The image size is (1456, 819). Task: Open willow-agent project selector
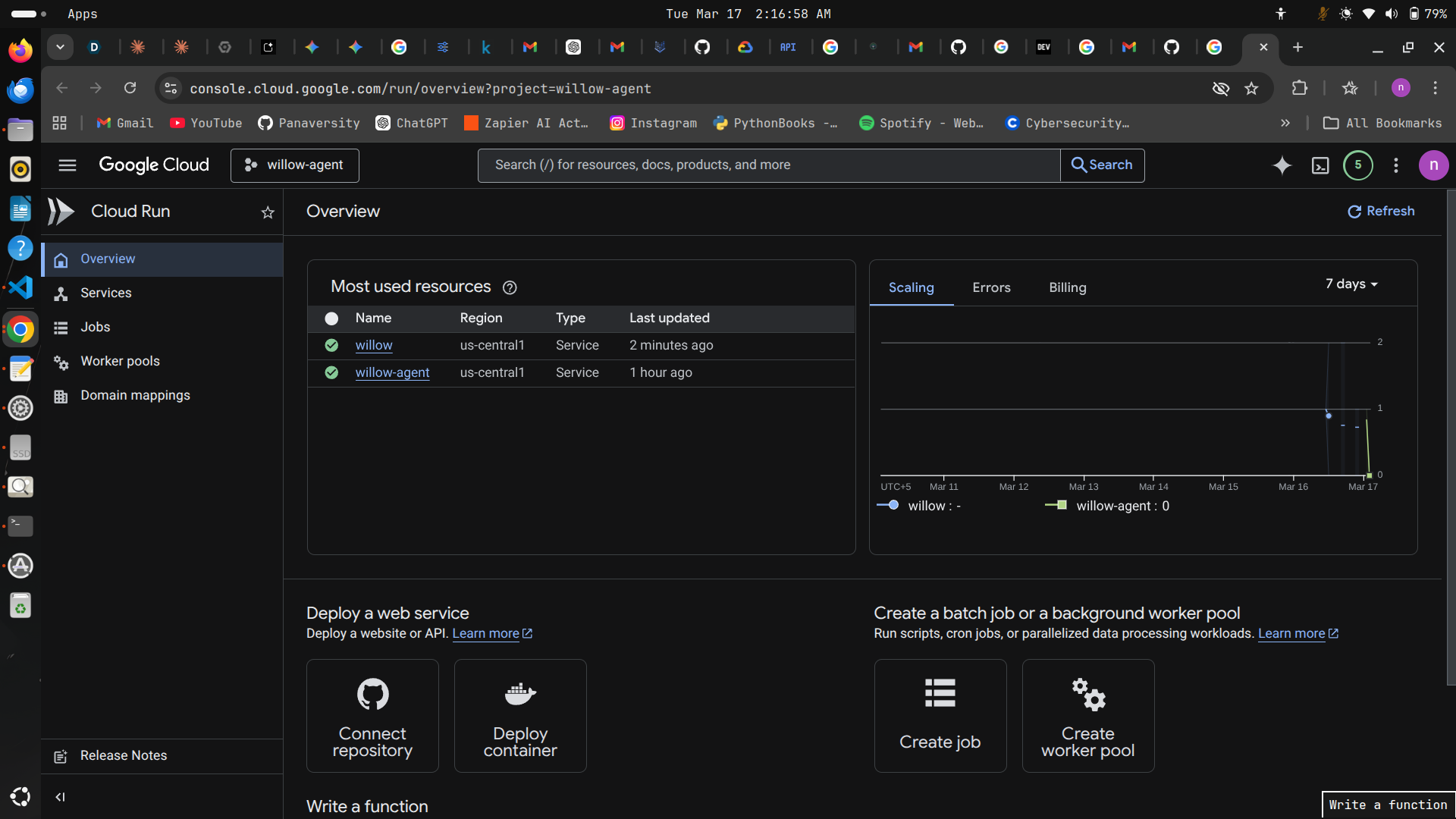[295, 165]
